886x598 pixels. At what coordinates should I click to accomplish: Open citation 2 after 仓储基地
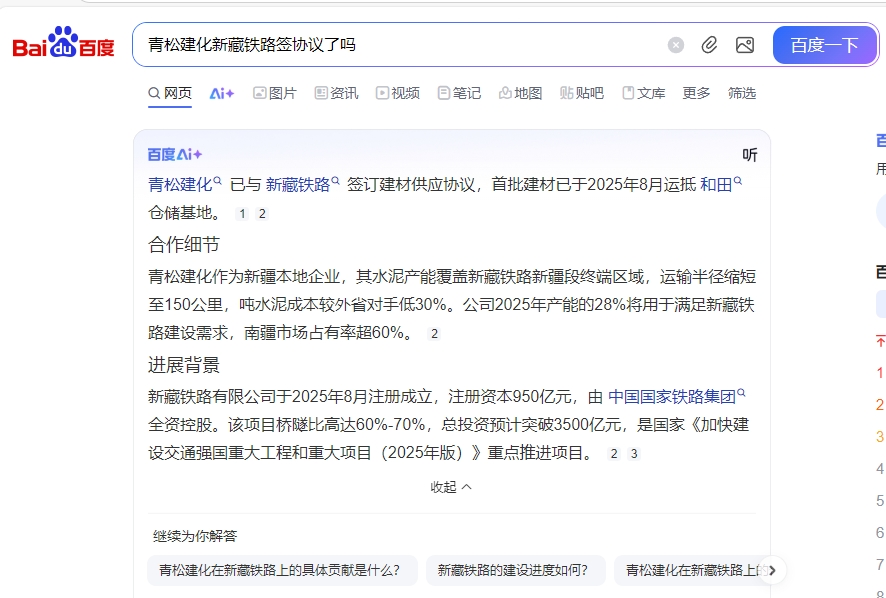(262, 214)
